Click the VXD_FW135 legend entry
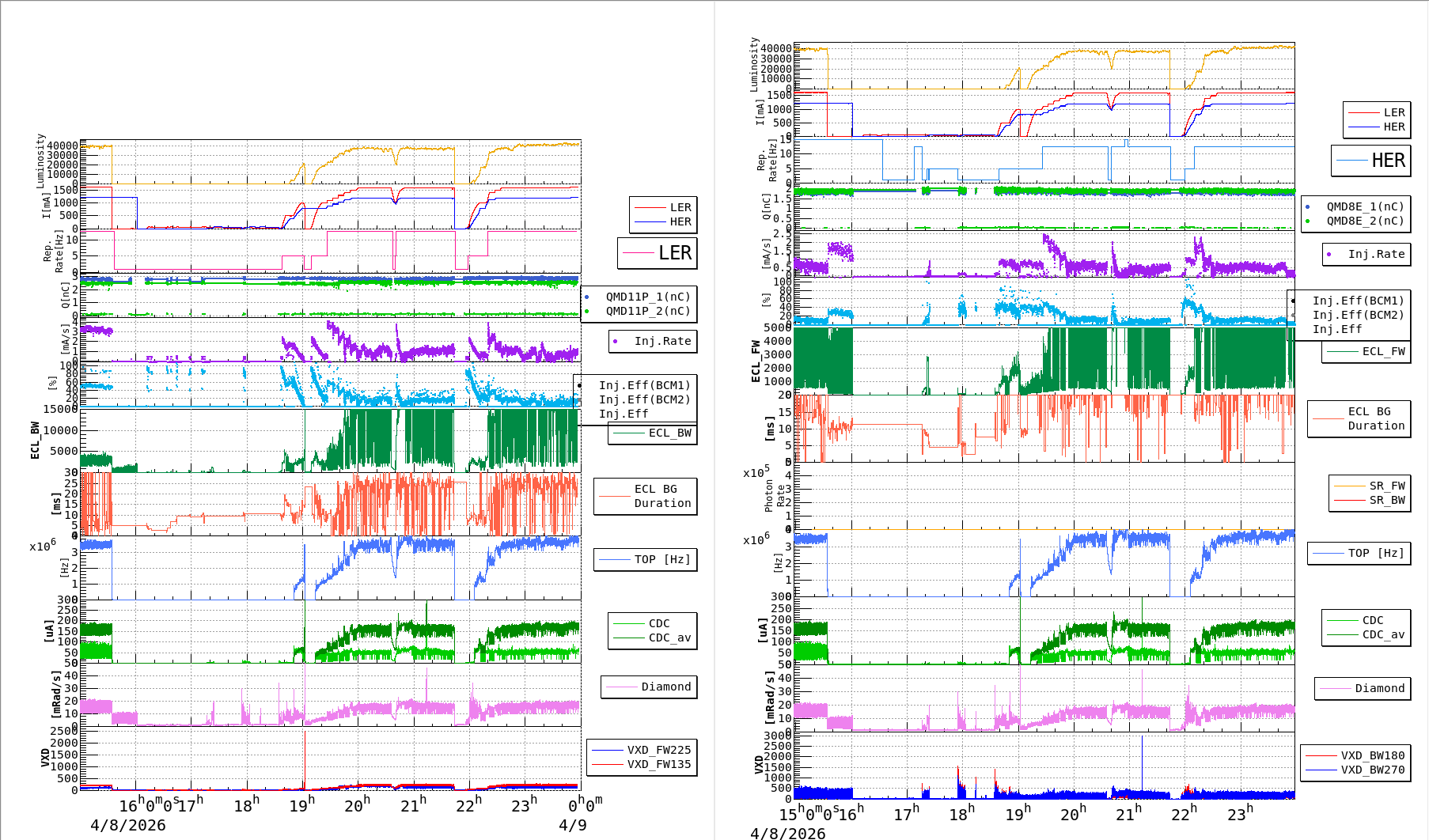Viewport: 1429px width, 840px height. coord(642,764)
